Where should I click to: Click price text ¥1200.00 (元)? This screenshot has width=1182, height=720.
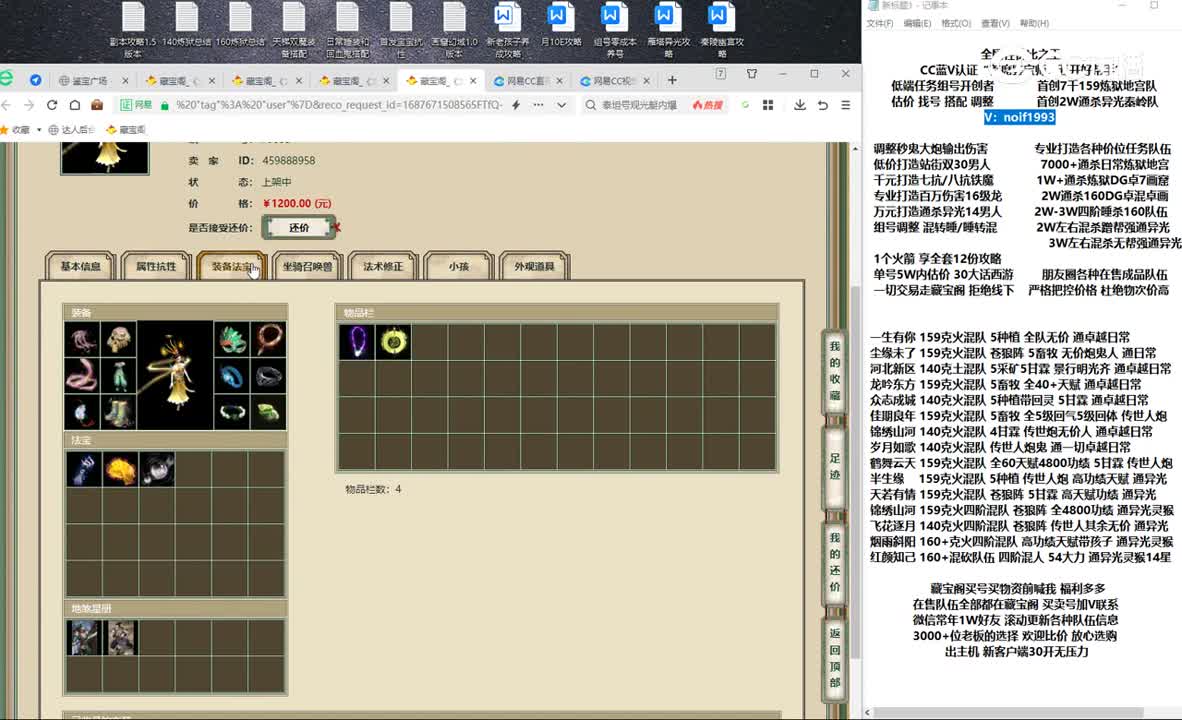pyautogui.click(x=297, y=204)
